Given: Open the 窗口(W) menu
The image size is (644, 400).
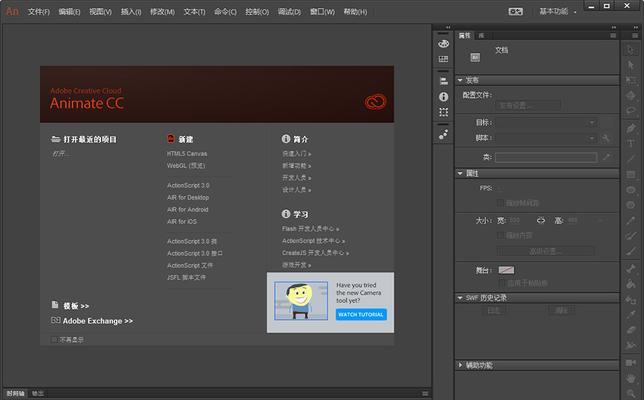Looking at the screenshot, I should tap(322, 12).
